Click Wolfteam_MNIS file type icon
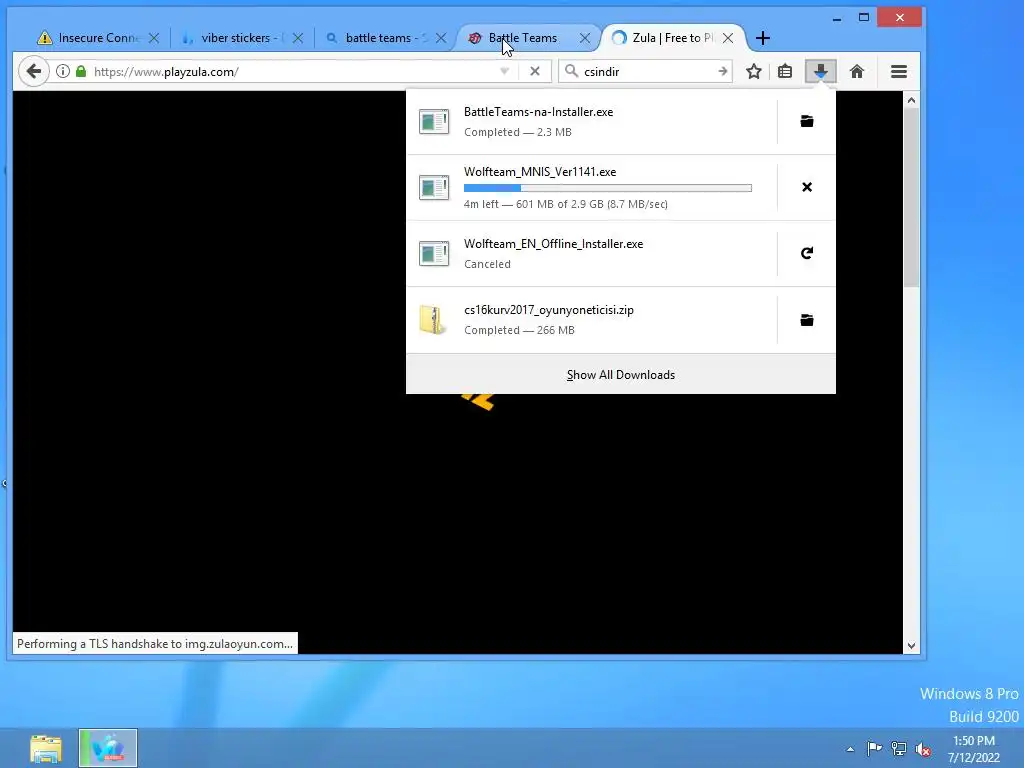The image size is (1024, 768). 434,187
